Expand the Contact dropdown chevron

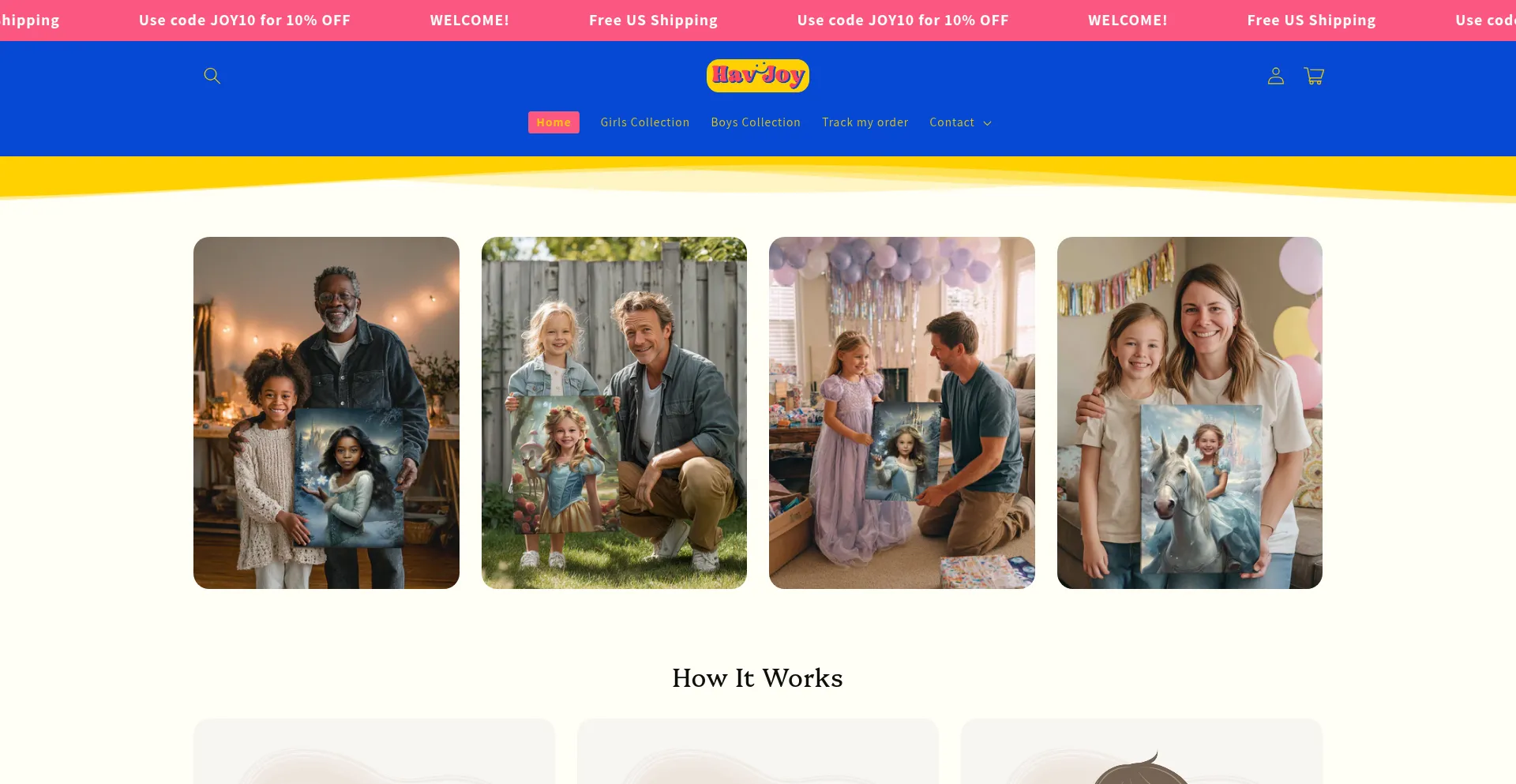987,123
